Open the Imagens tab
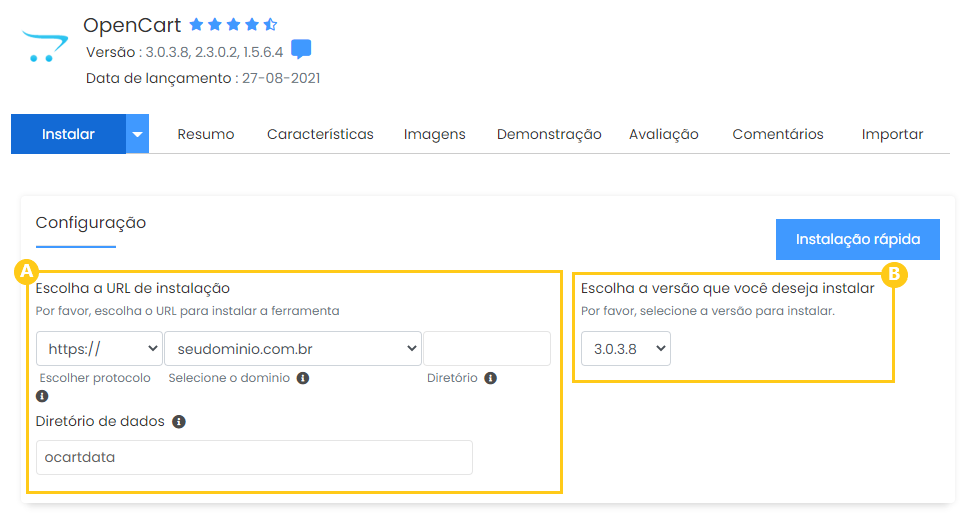The image size is (972, 525). point(435,135)
